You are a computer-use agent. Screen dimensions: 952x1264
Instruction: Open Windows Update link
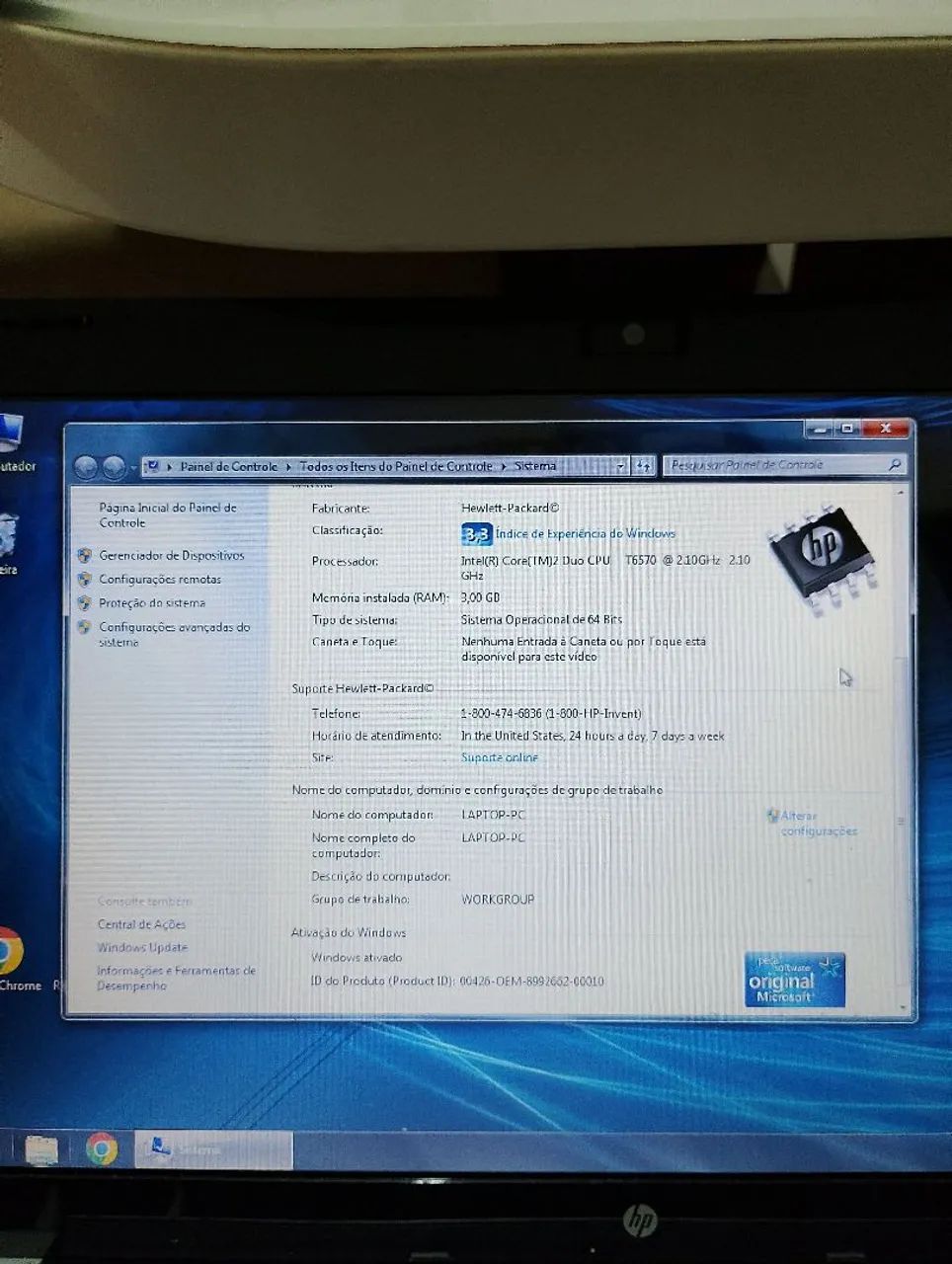[x=142, y=947]
